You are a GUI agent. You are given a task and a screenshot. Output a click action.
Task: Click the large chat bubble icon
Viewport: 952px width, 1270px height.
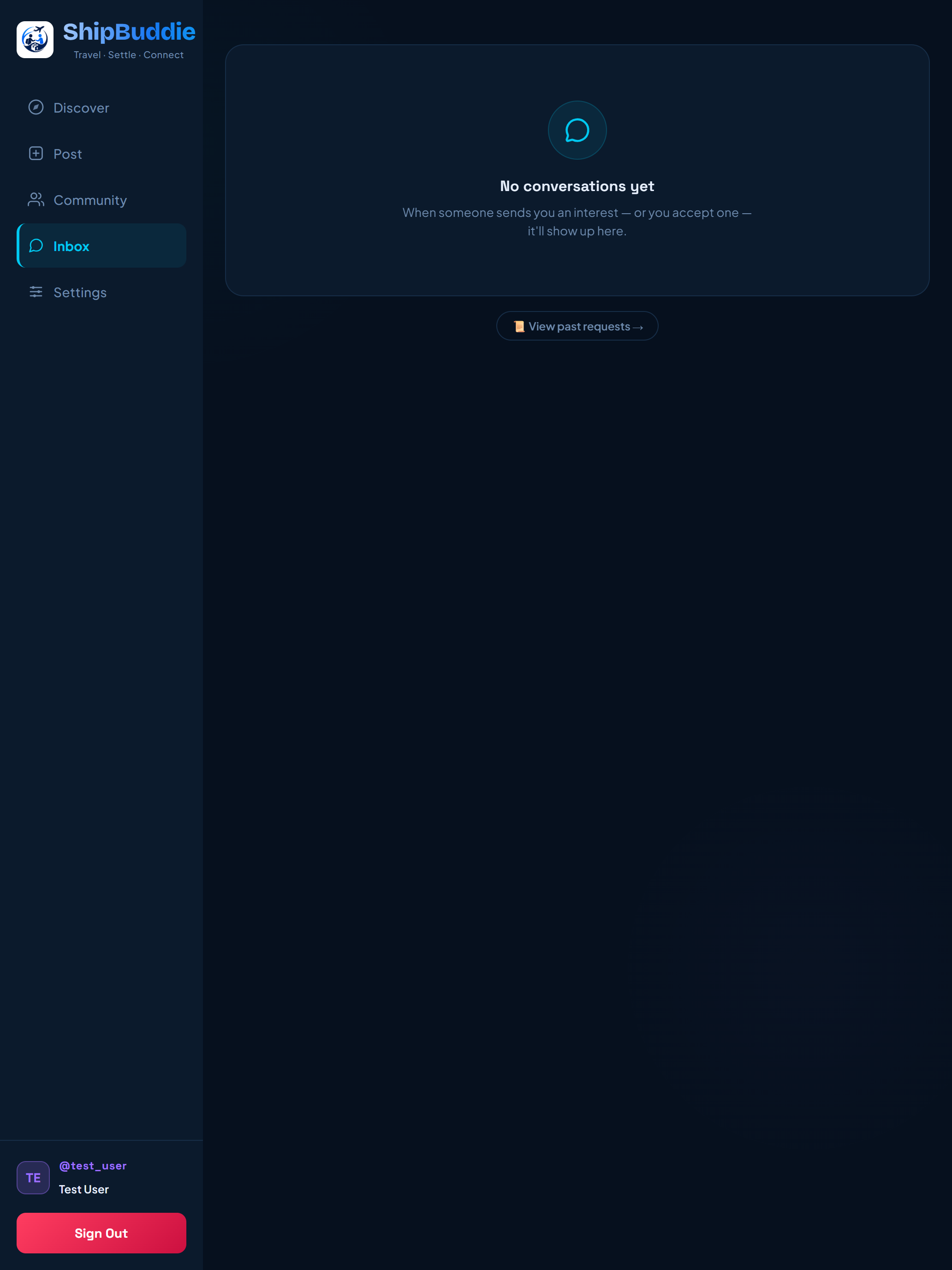click(x=577, y=130)
